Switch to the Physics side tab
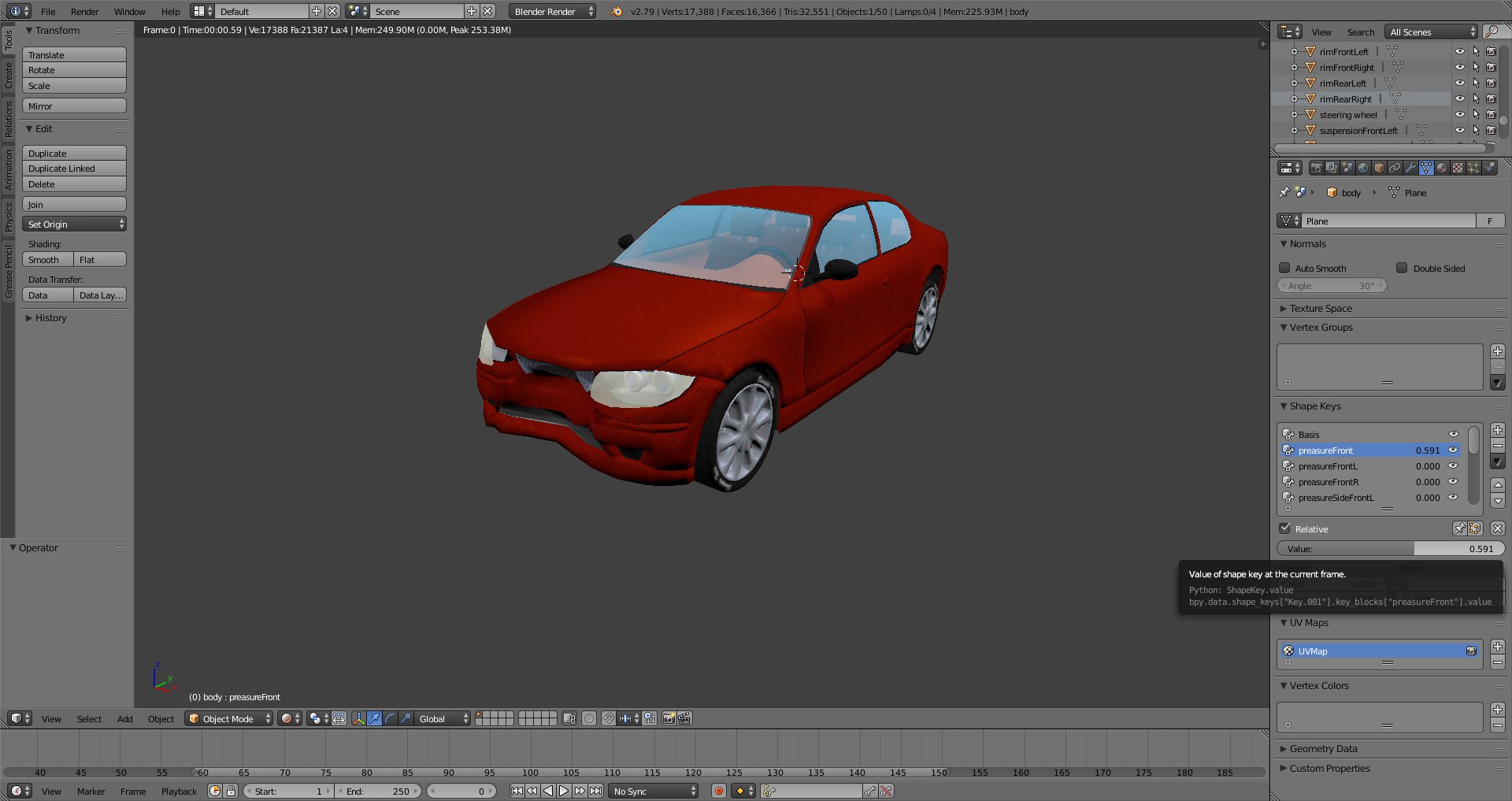This screenshot has height=801, width=1512. (x=9, y=216)
